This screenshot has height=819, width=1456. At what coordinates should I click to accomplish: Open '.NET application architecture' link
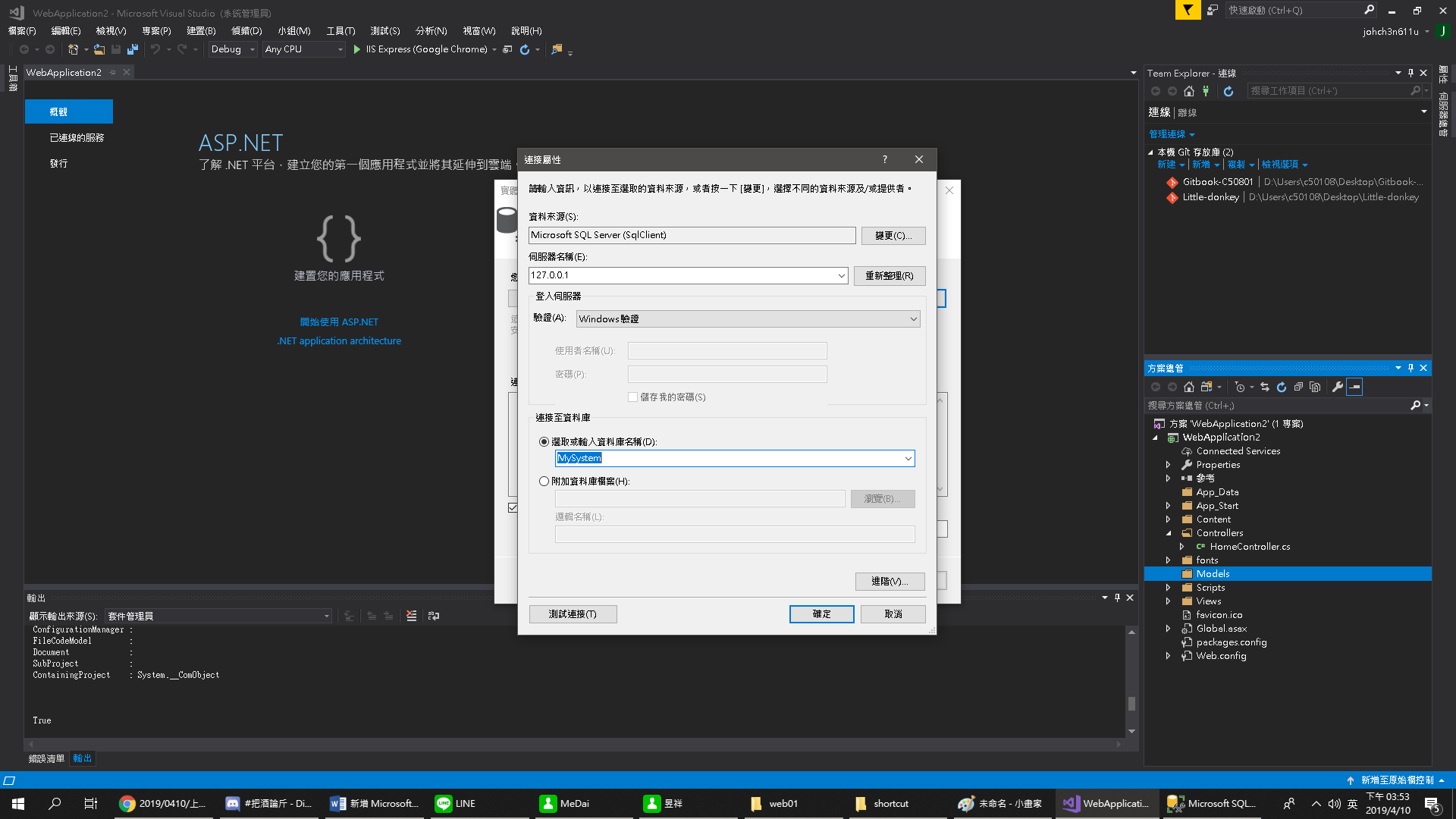[339, 341]
